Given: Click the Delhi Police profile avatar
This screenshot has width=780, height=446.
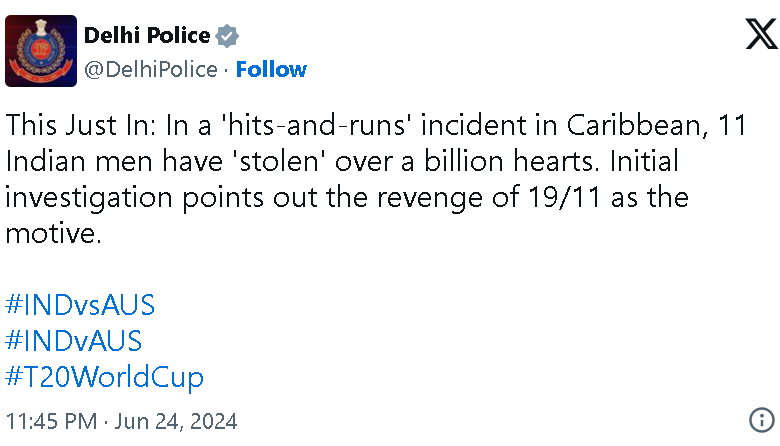Looking at the screenshot, I should pyautogui.click(x=41, y=51).
